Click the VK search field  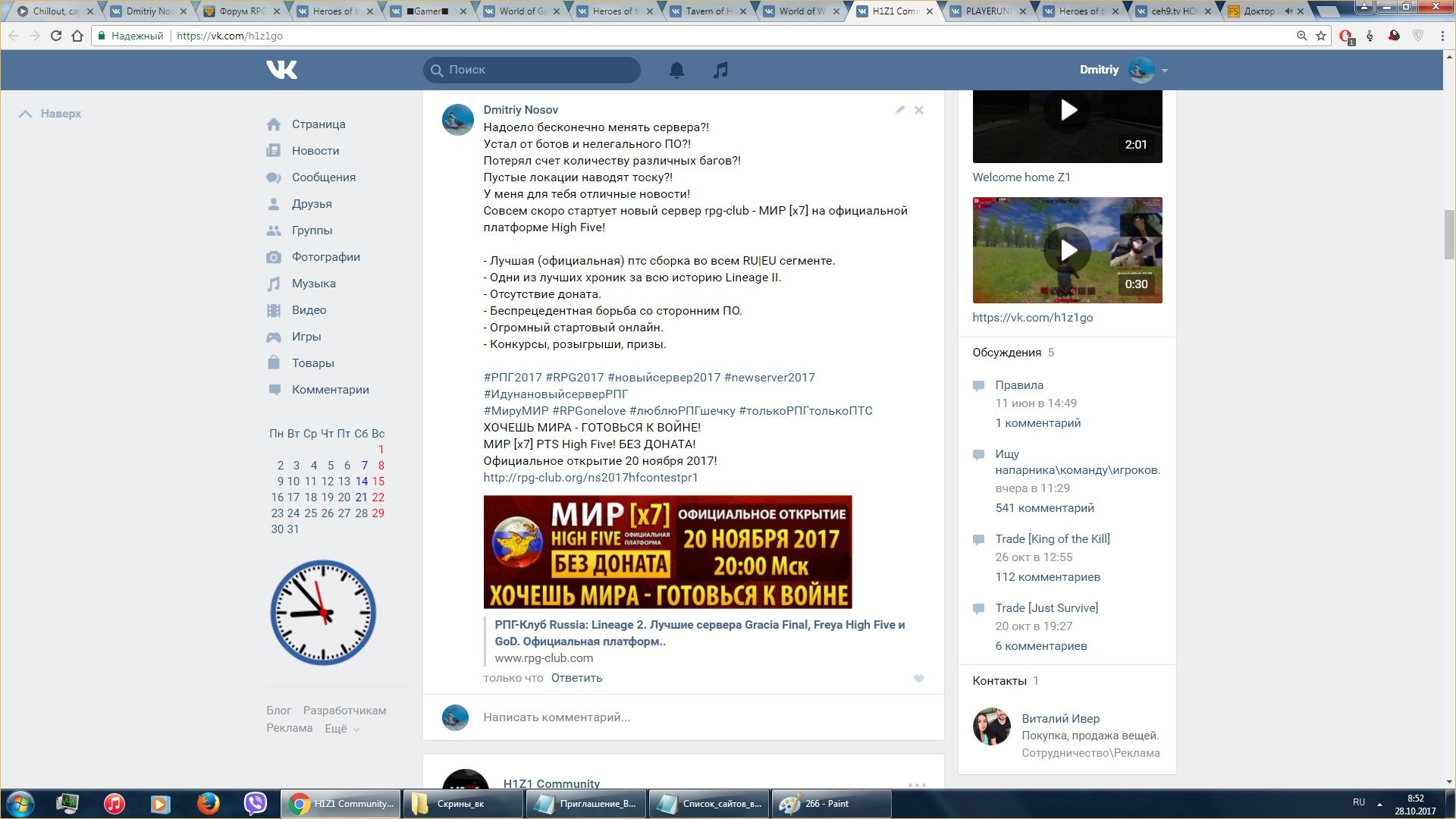pos(532,70)
